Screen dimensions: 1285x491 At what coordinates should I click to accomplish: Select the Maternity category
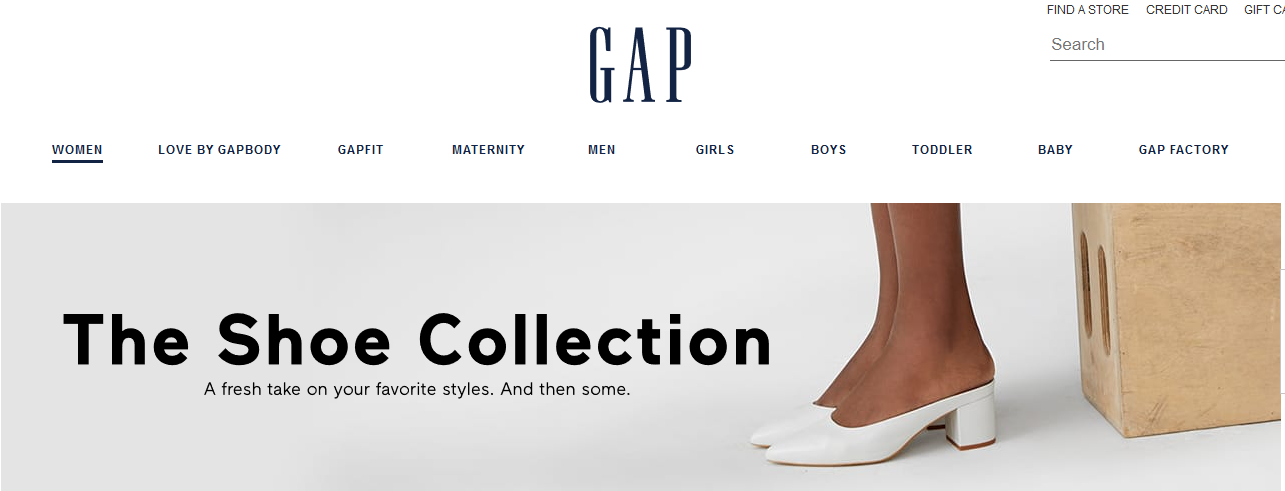pyautogui.click(x=488, y=150)
